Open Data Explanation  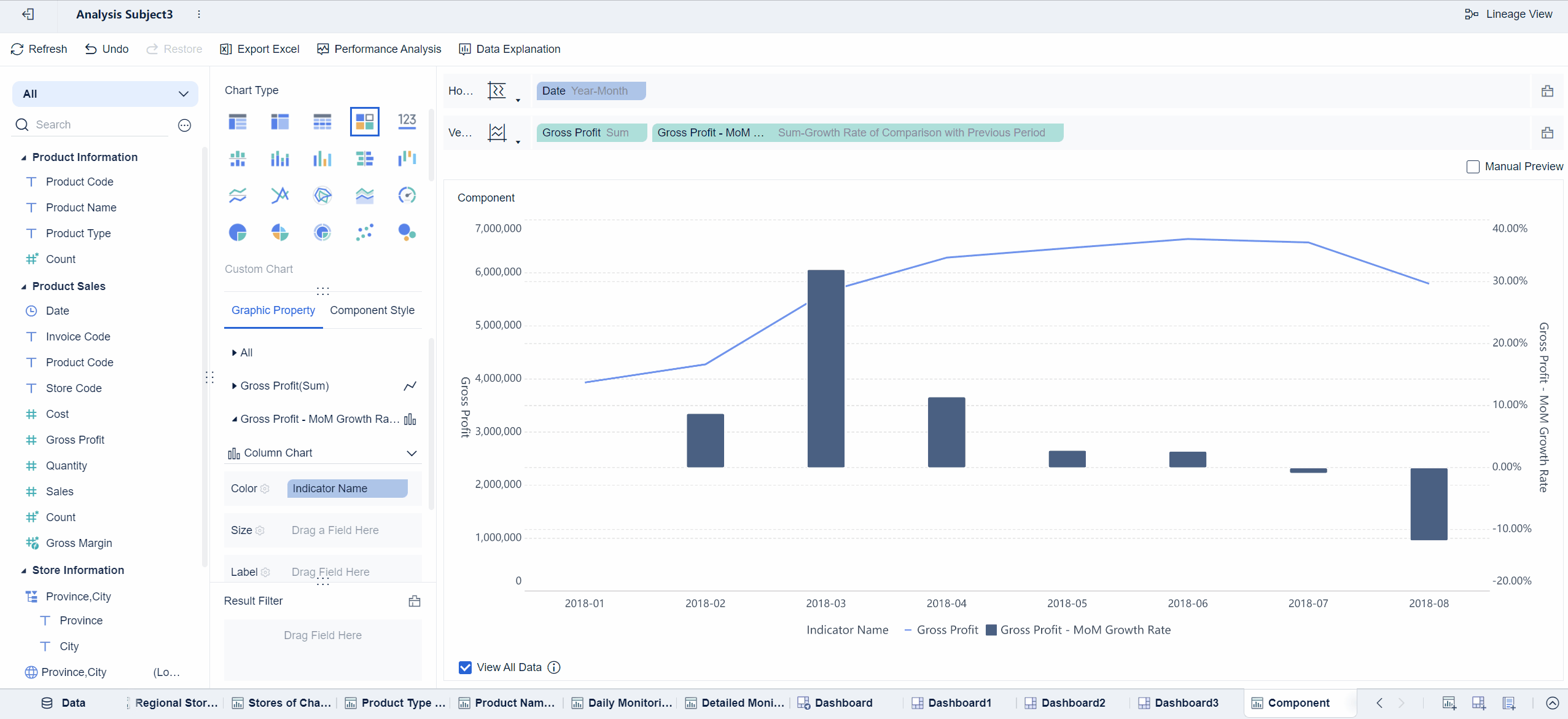pos(510,49)
